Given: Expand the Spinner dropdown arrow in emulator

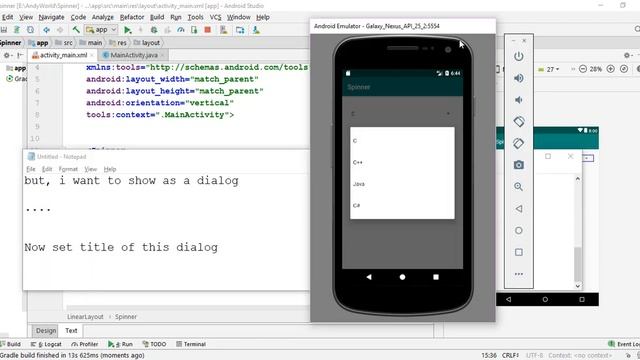Looking at the screenshot, I should click(x=448, y=113).
